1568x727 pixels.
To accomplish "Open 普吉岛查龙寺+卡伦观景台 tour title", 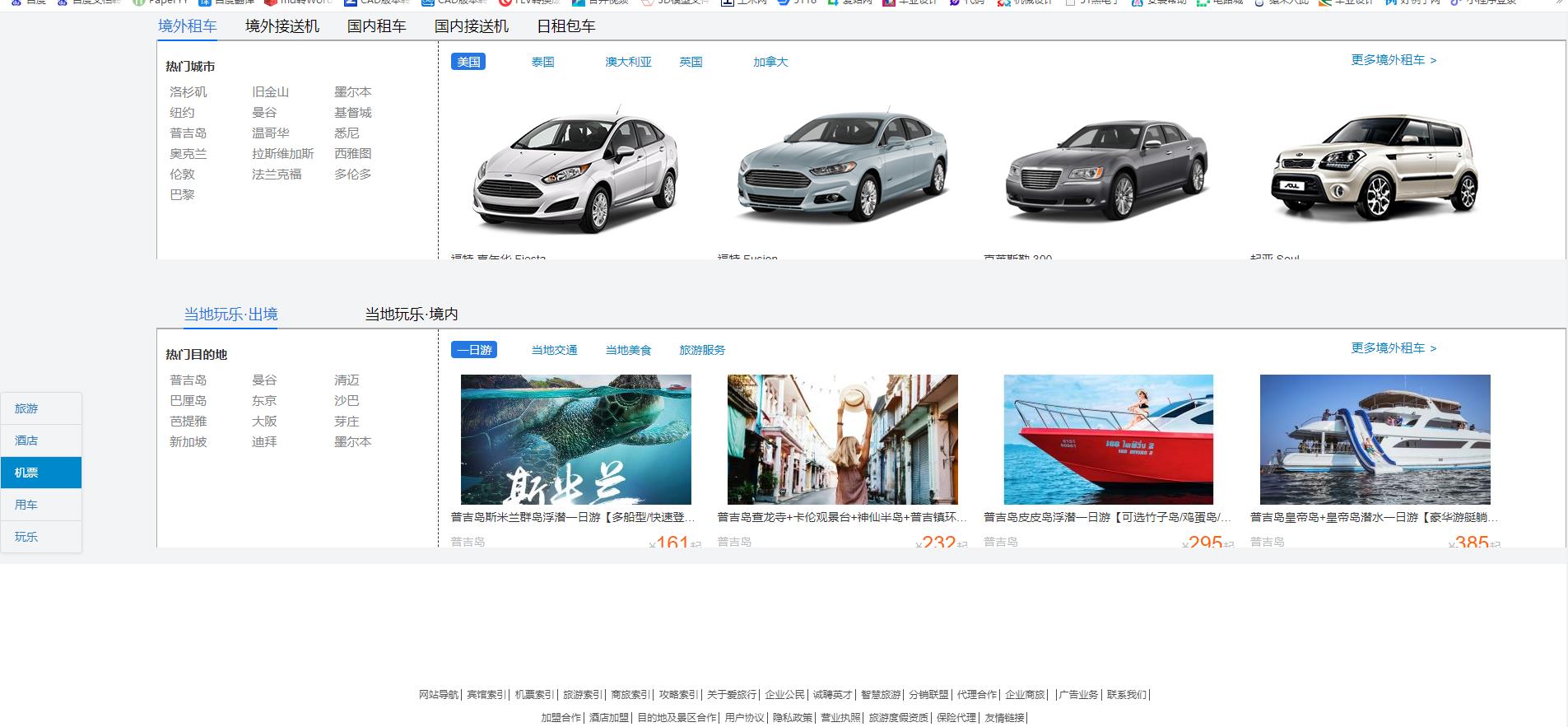I will (x=842, y=517).
